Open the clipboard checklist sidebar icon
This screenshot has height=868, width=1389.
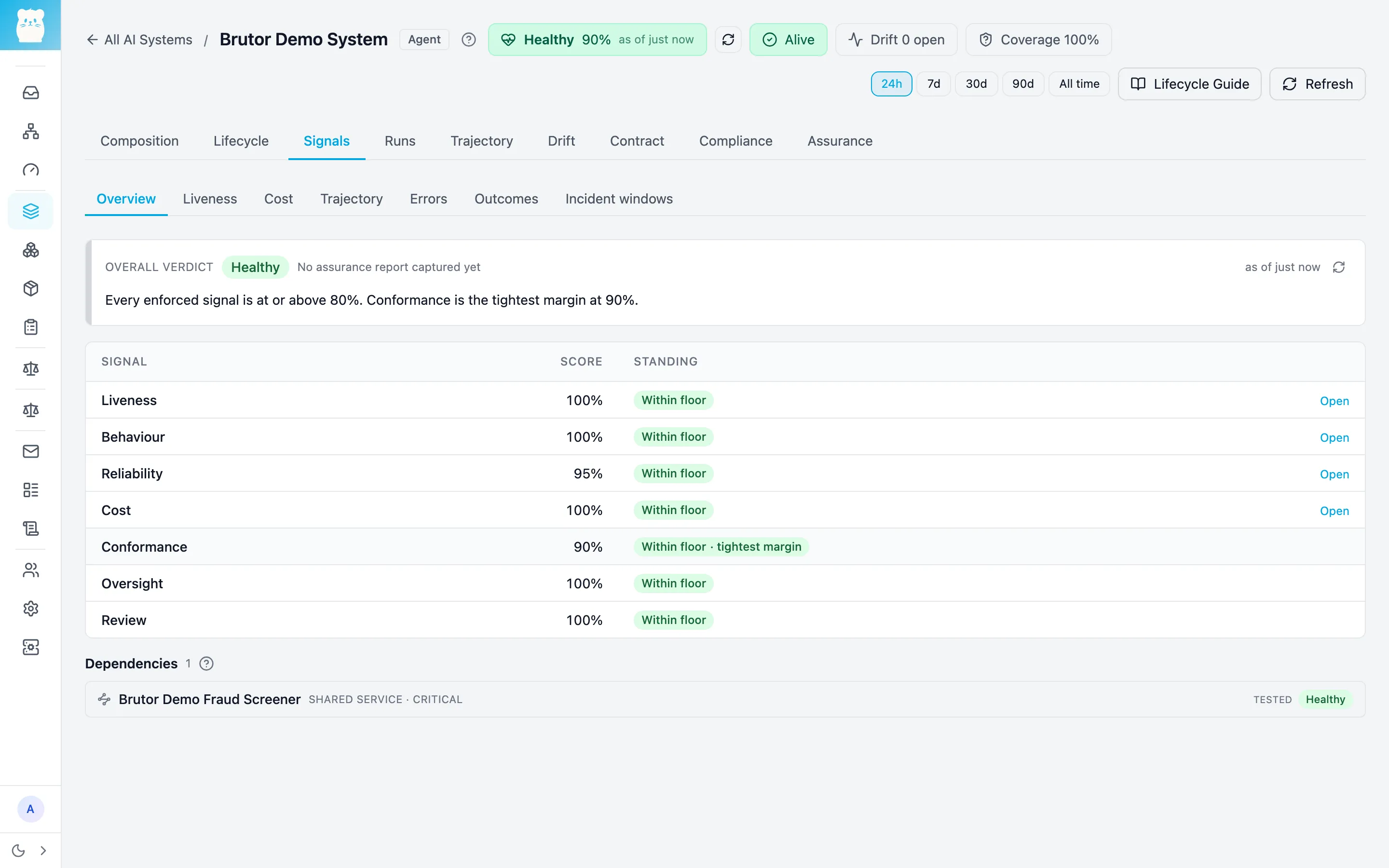pyautogui.click(x=30, y=327)
